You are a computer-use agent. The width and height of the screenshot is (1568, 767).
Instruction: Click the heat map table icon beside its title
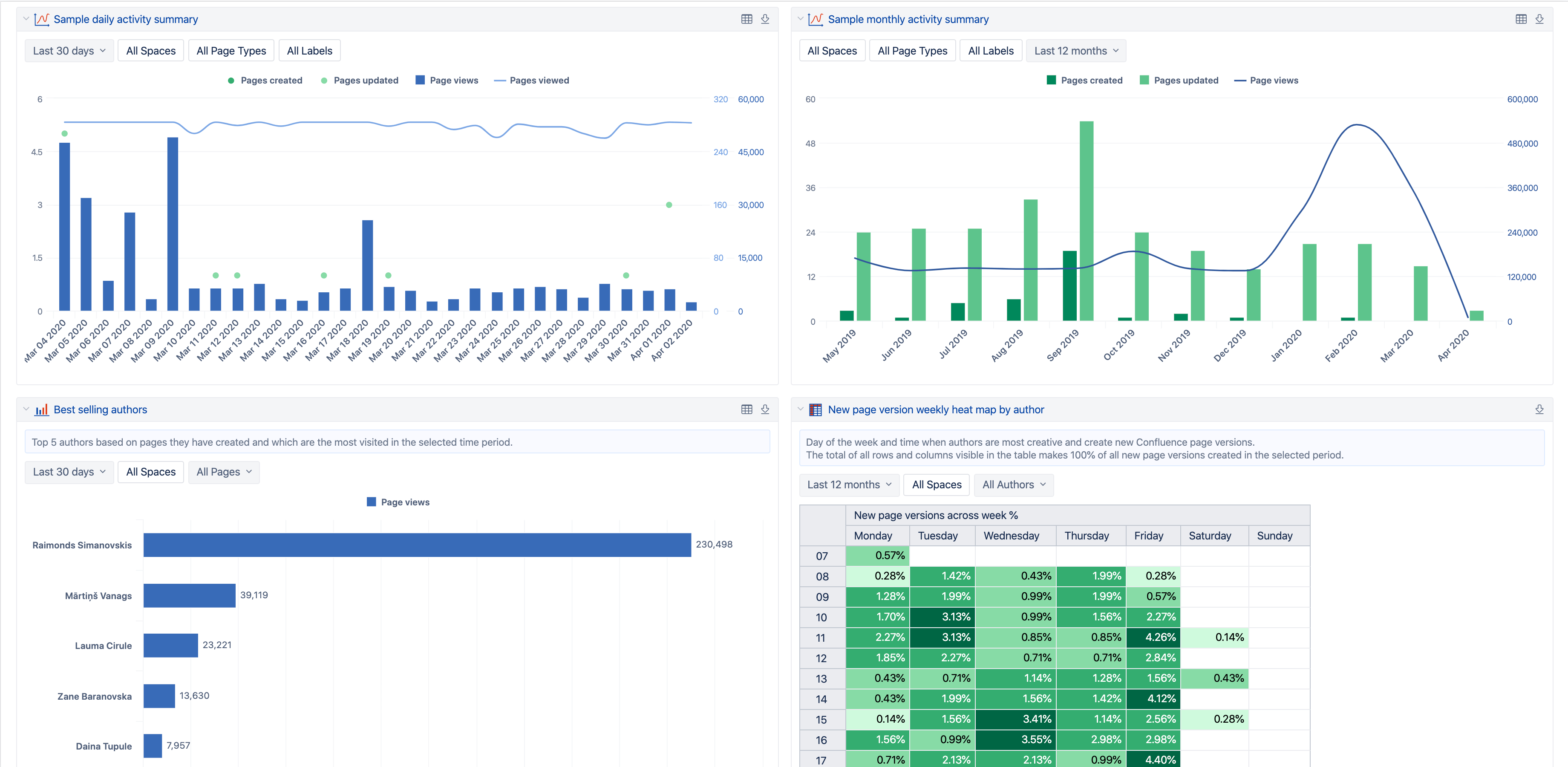[x=816, y=409]
